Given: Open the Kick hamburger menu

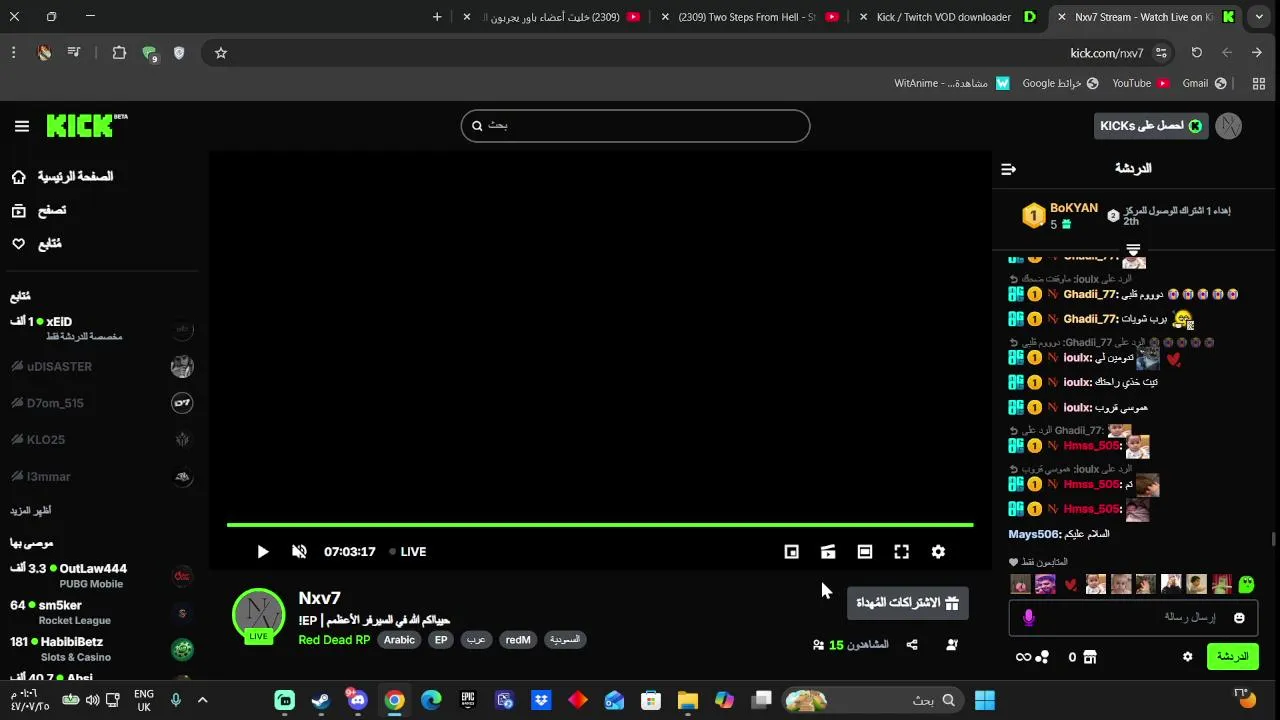Looking at the screenshot, I should coord(22,126).
